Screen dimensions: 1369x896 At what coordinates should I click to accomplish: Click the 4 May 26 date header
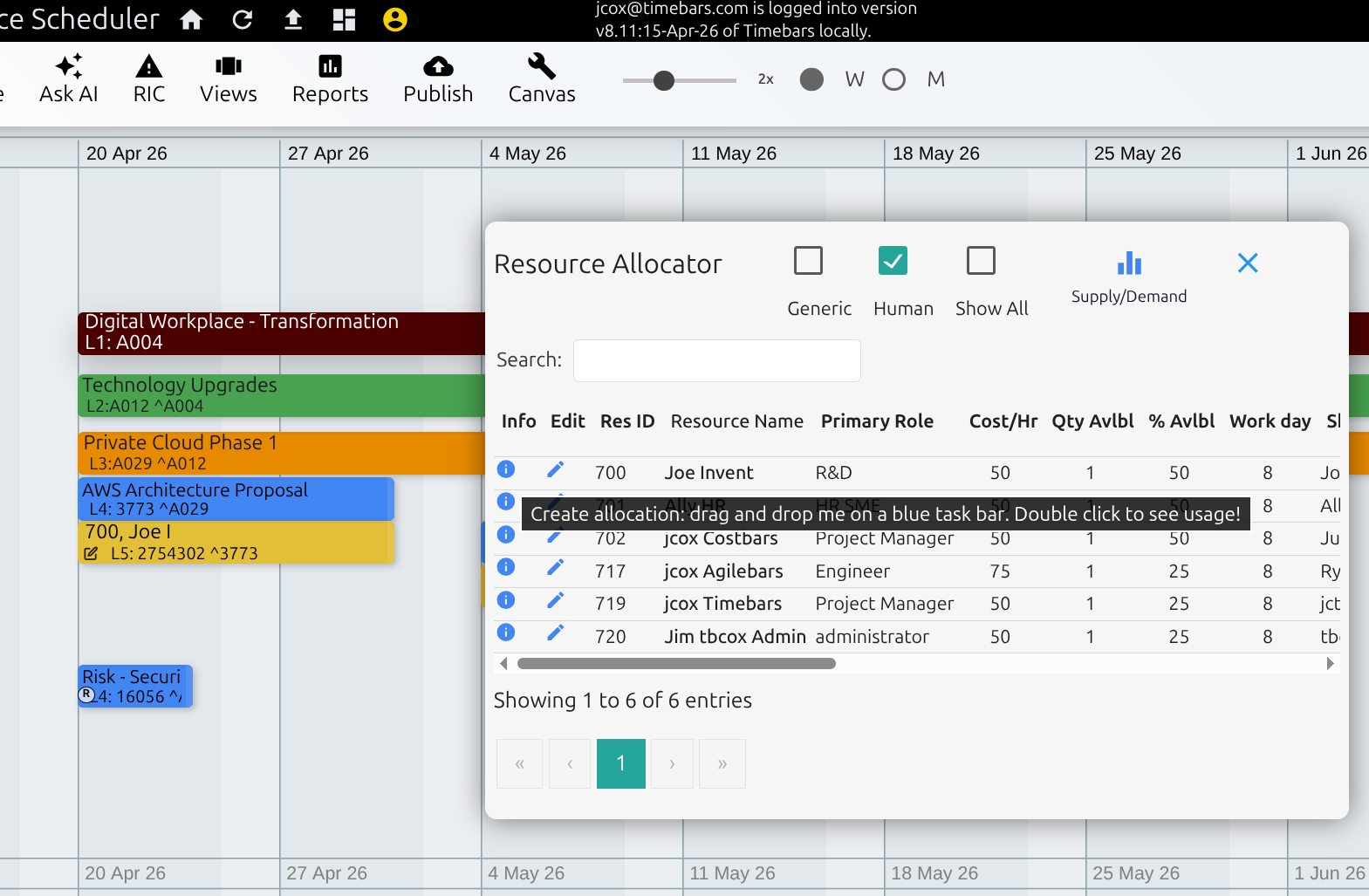pyautogui.click(x=528, y=154)
